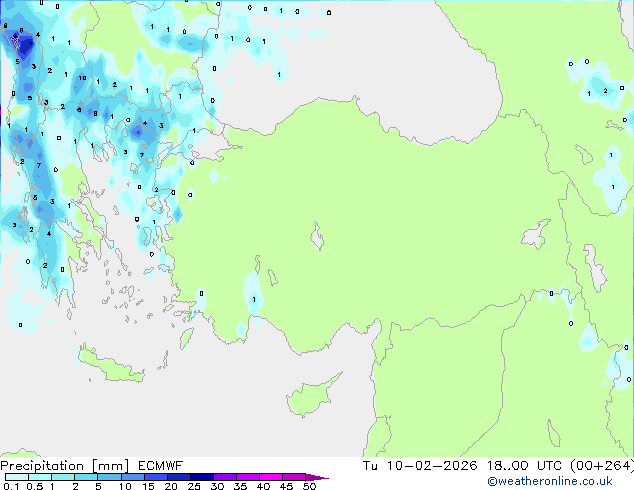
Task: Select the '18..00 UTC' time text
Action: 524,466
